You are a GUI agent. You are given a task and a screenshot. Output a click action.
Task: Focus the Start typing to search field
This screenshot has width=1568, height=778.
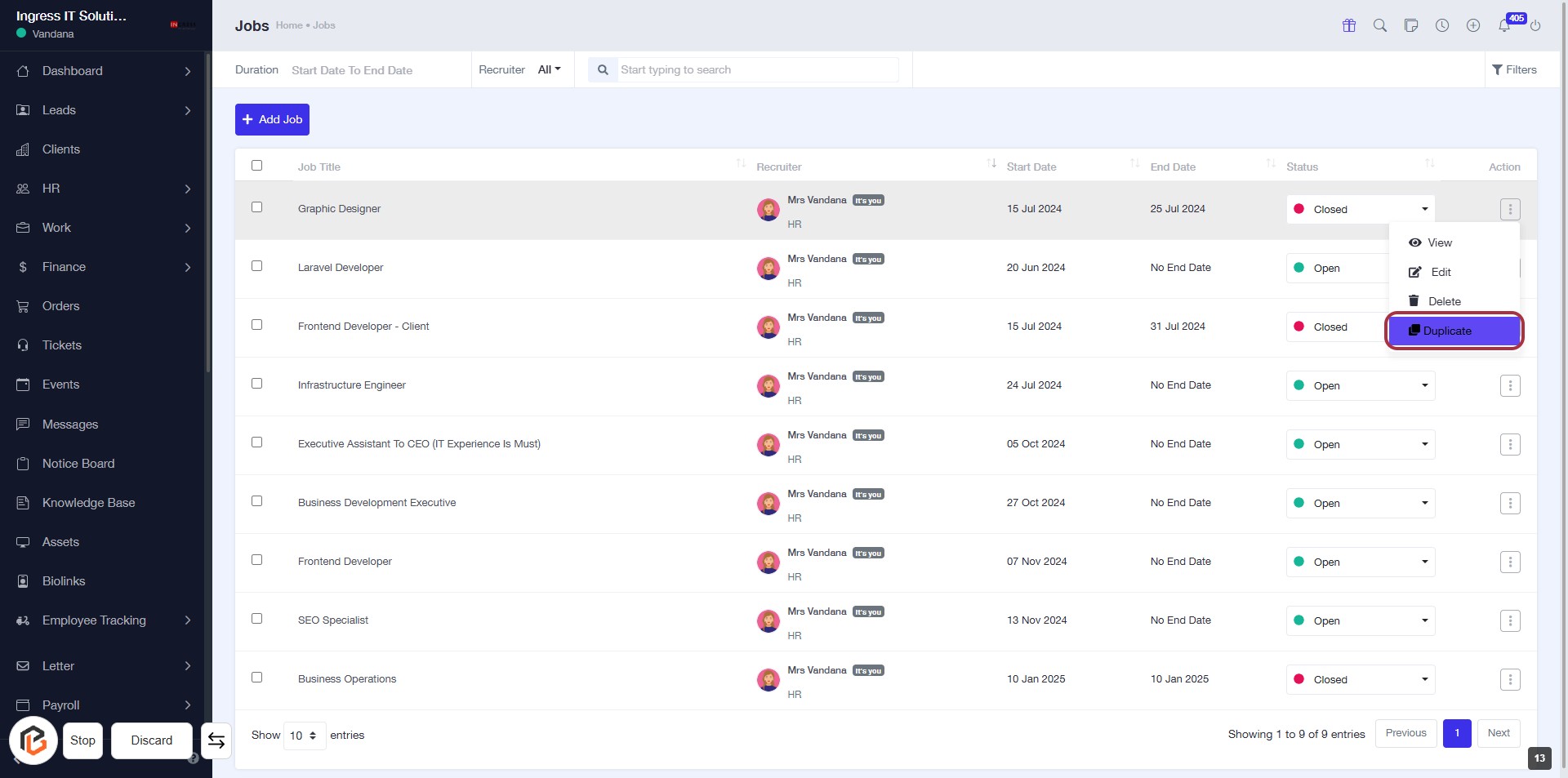pos(756,70)
